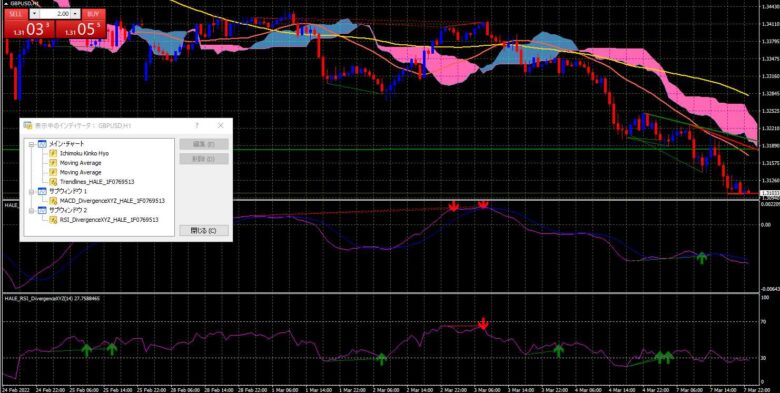Click the 閉じる (C) button
This screenshot has height=393, width=780.
[x=204, y=231]
